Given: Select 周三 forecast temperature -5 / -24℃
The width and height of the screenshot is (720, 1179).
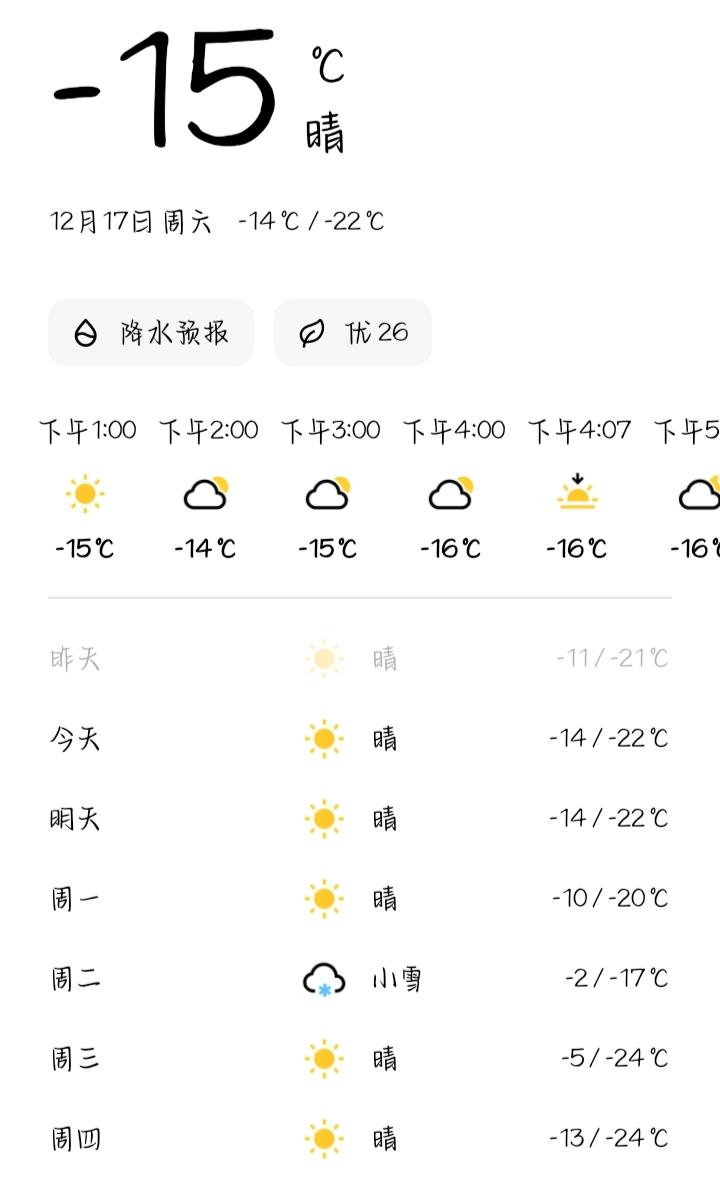Looking at the screenshot, I should tap(614, 1059).
